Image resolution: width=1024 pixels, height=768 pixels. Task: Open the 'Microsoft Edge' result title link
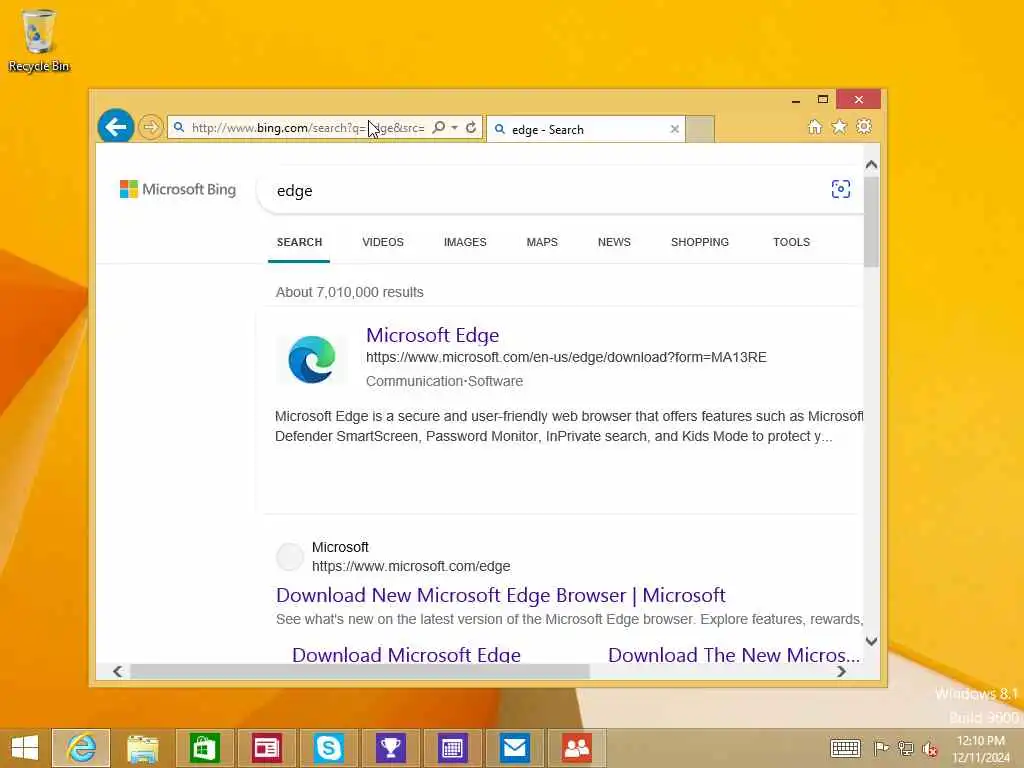coord(432,335)
